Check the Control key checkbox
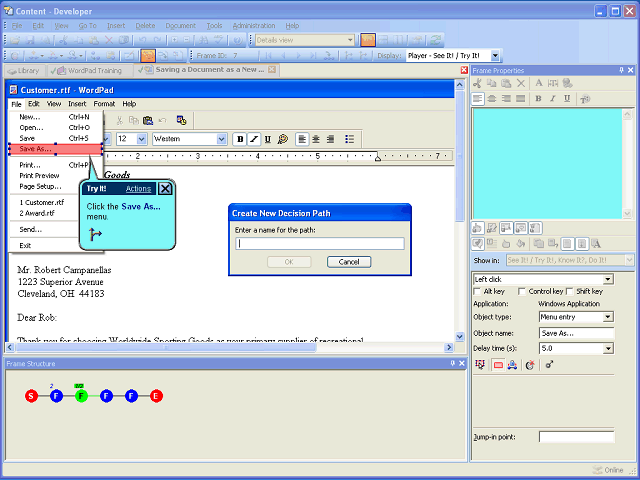The height and width of the screenshot is (480, 640). pos(522,291)
